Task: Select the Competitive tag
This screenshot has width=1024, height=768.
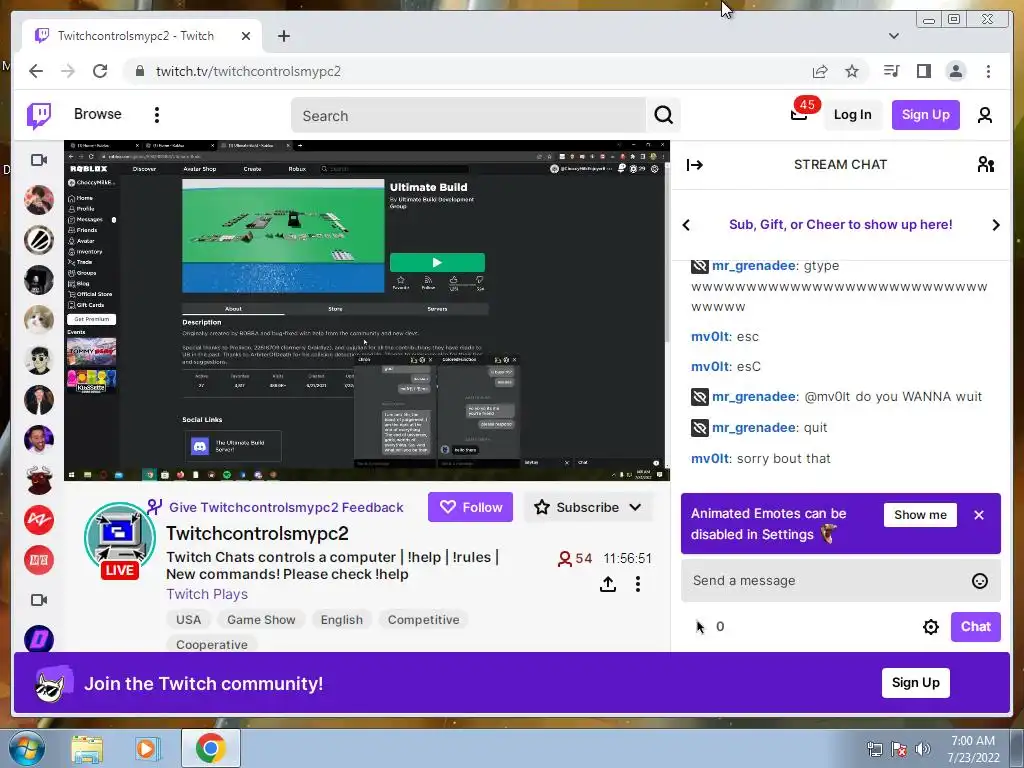Action: (x=423, y=619)
